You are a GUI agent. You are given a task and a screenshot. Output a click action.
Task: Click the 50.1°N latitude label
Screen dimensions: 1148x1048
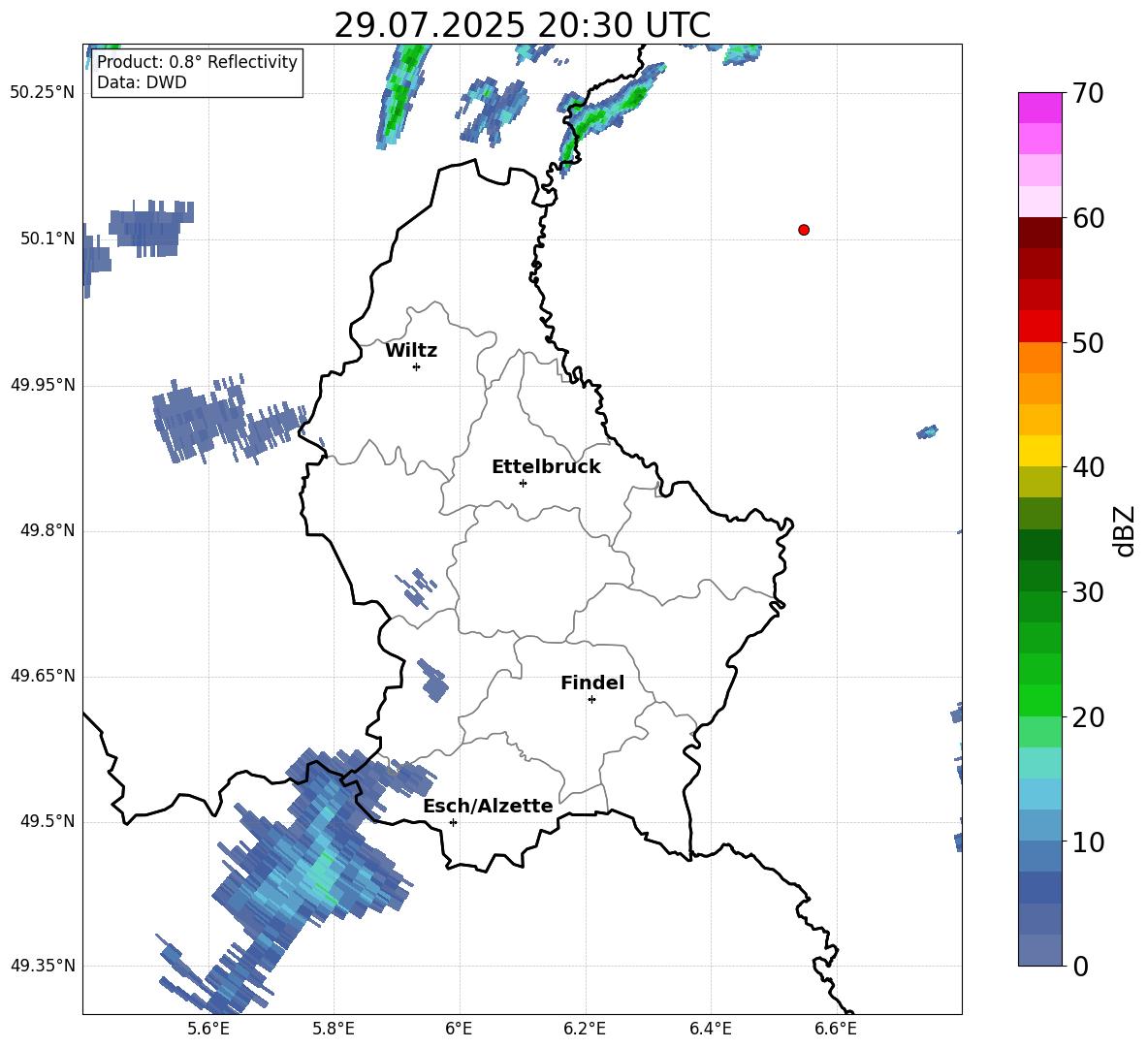pyautogui.click(x=47, y=238)
